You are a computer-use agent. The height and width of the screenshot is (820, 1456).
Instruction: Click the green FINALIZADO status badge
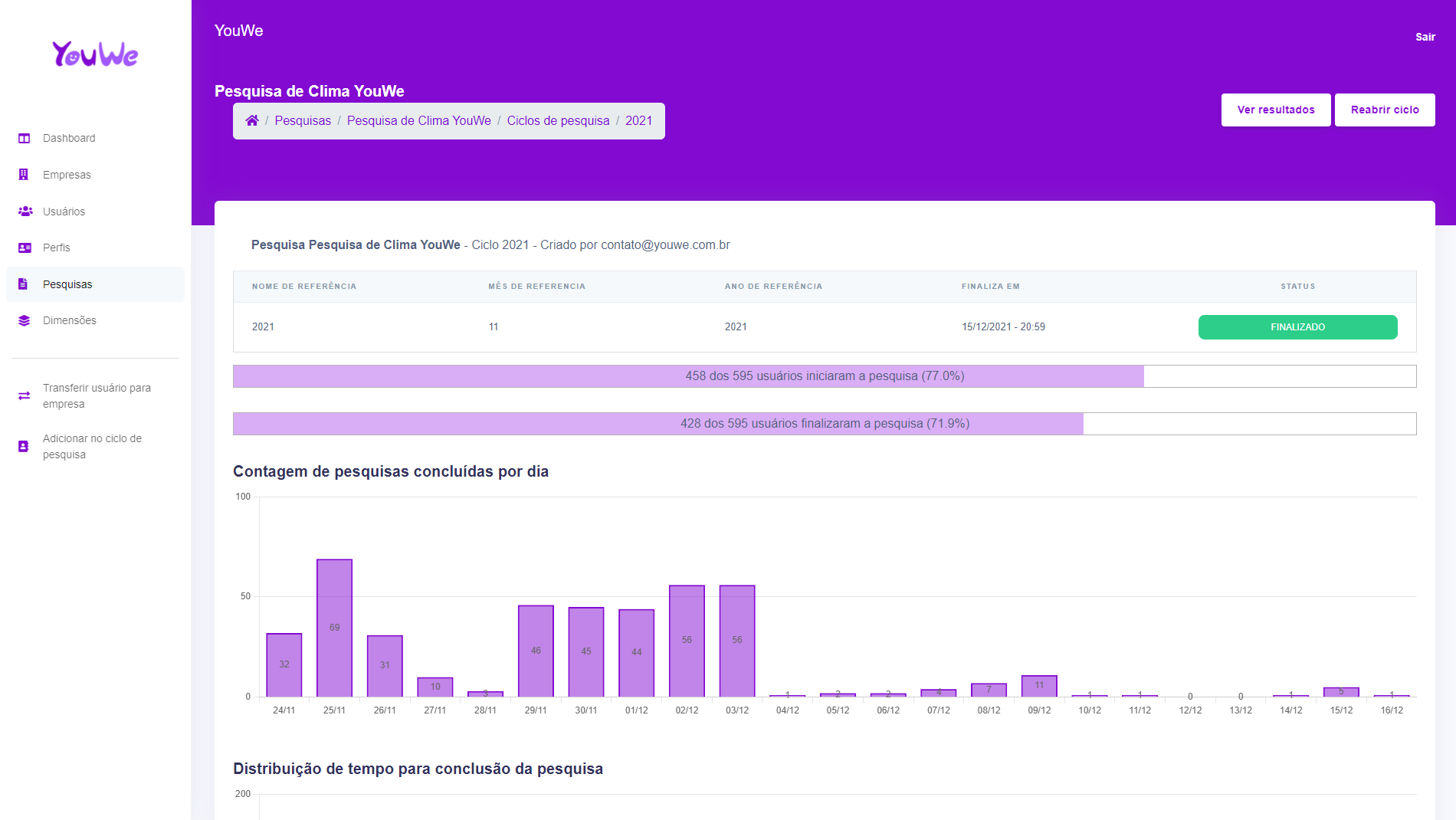pos(1297,327)
